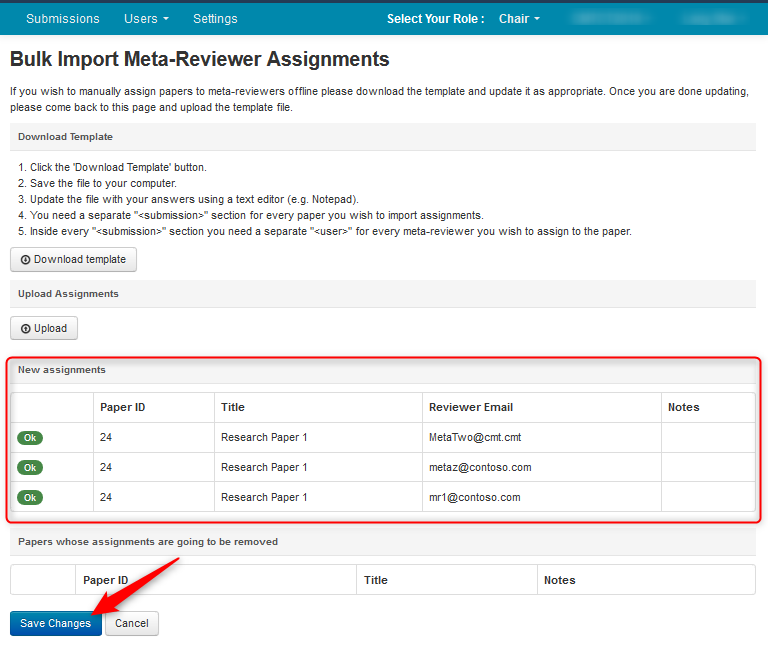
Task: Click 'Papers whose assignments are going to be removed' heading
Action: [148, 542]
